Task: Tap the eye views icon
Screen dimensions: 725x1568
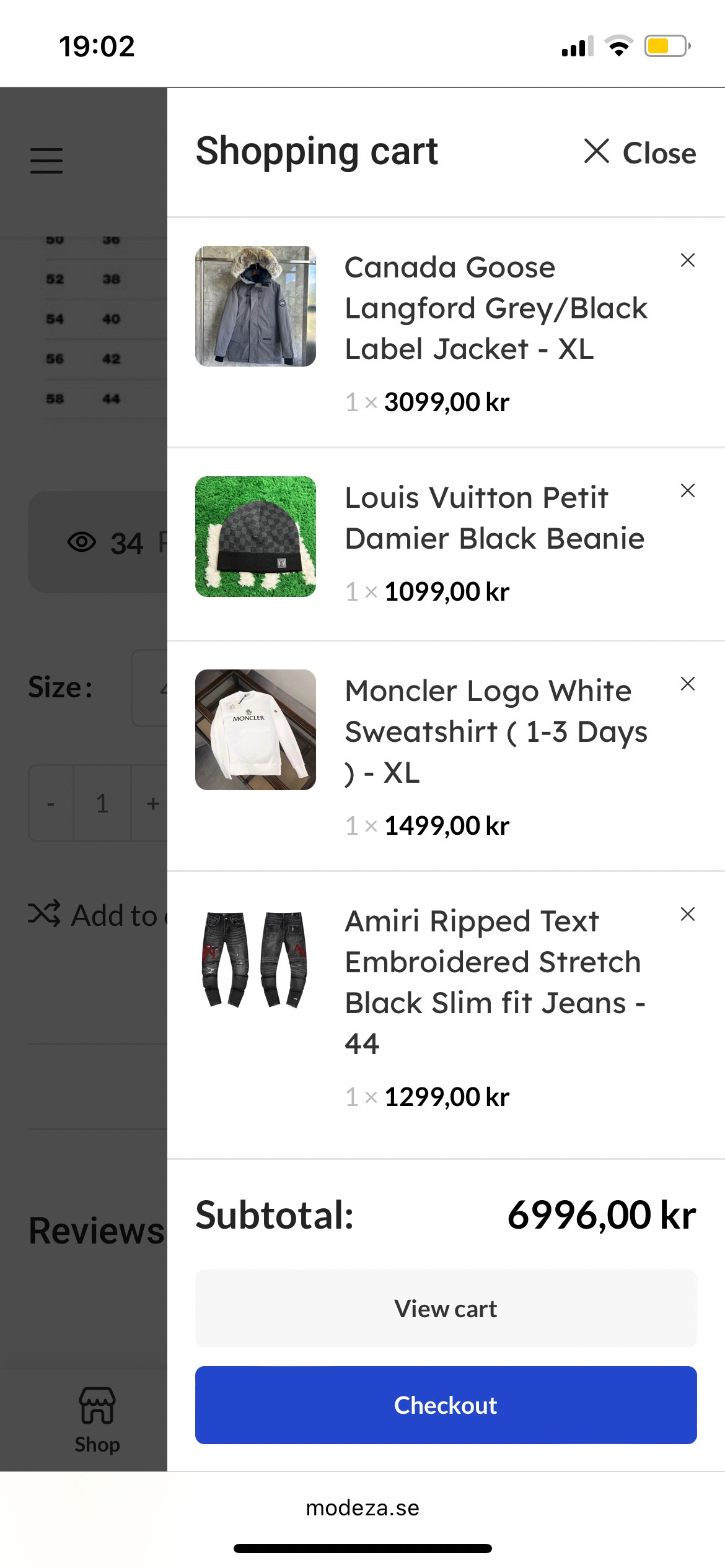Action: (82, 542)
